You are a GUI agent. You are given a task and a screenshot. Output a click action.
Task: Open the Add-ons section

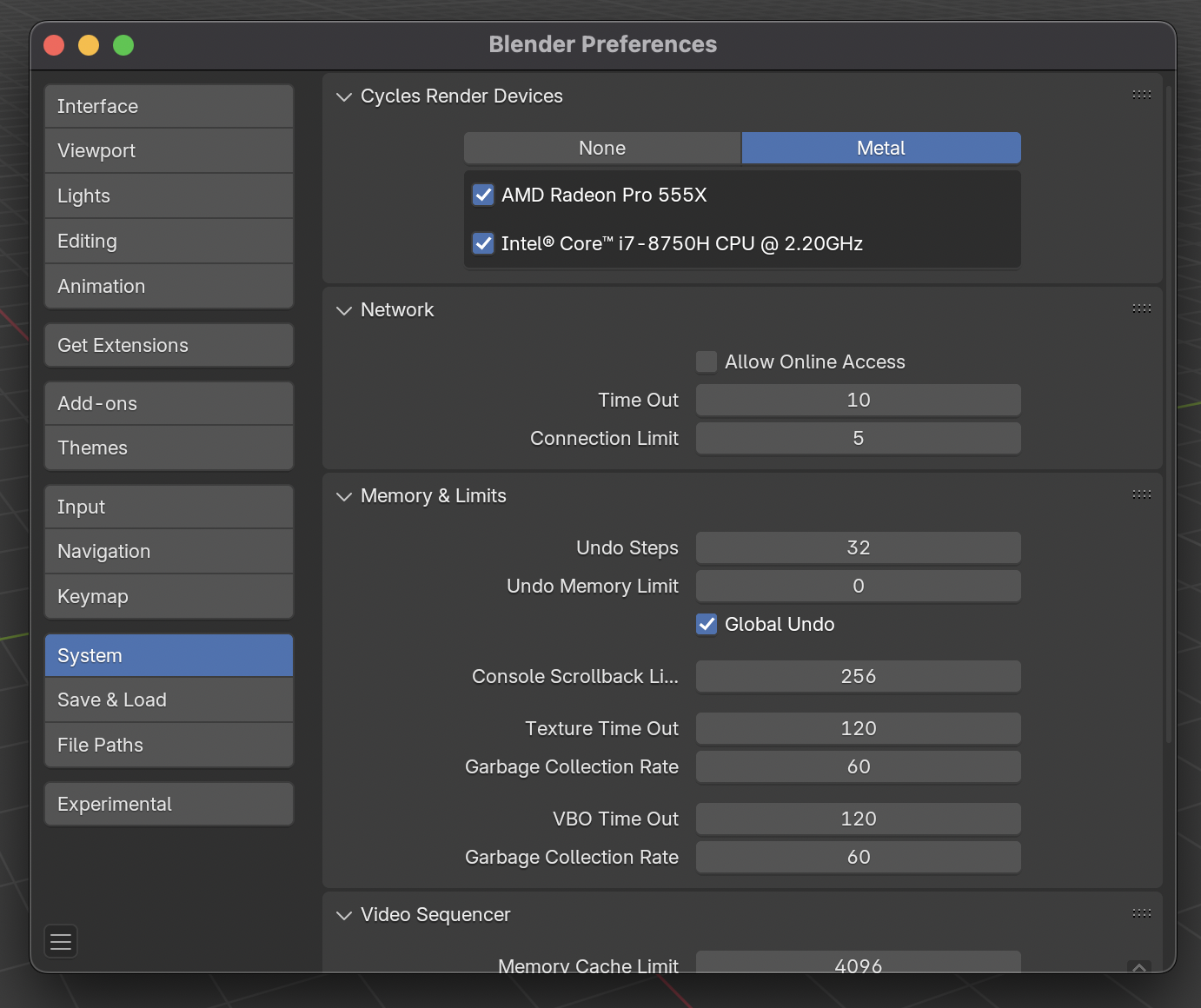(x=169, y=403)
